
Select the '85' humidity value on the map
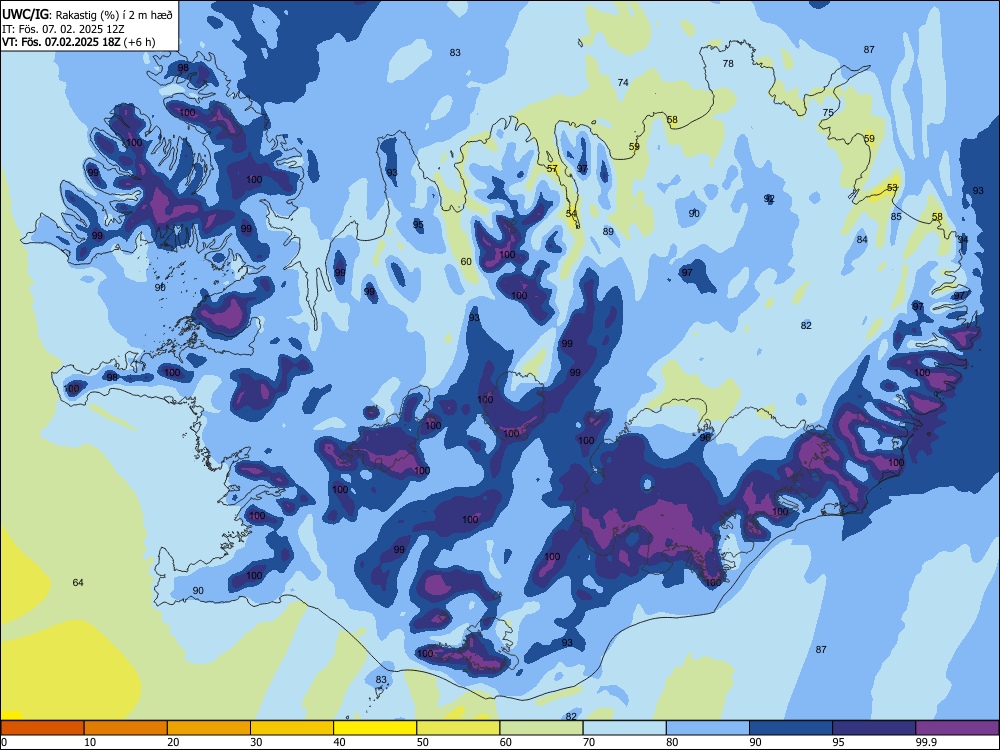pyautogui.click(x=896, y=217)
